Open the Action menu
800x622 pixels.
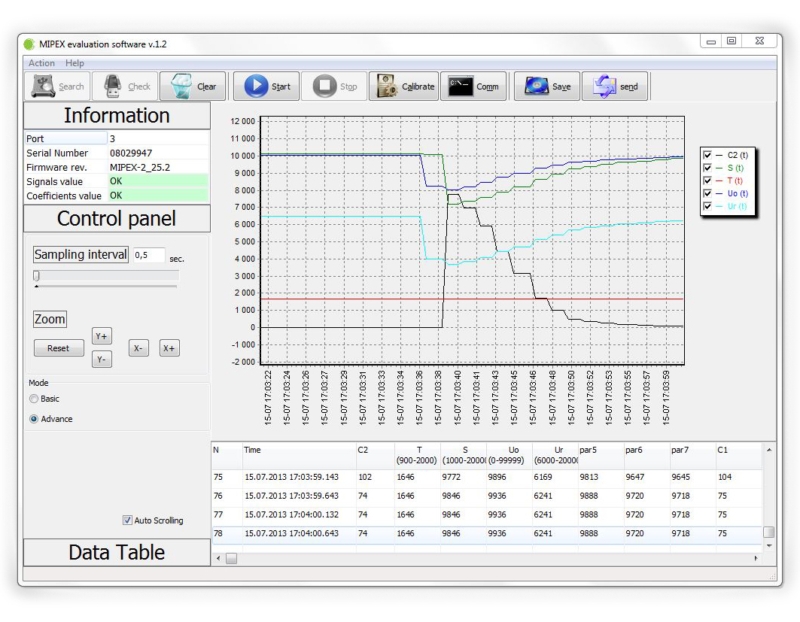(41, 63)
